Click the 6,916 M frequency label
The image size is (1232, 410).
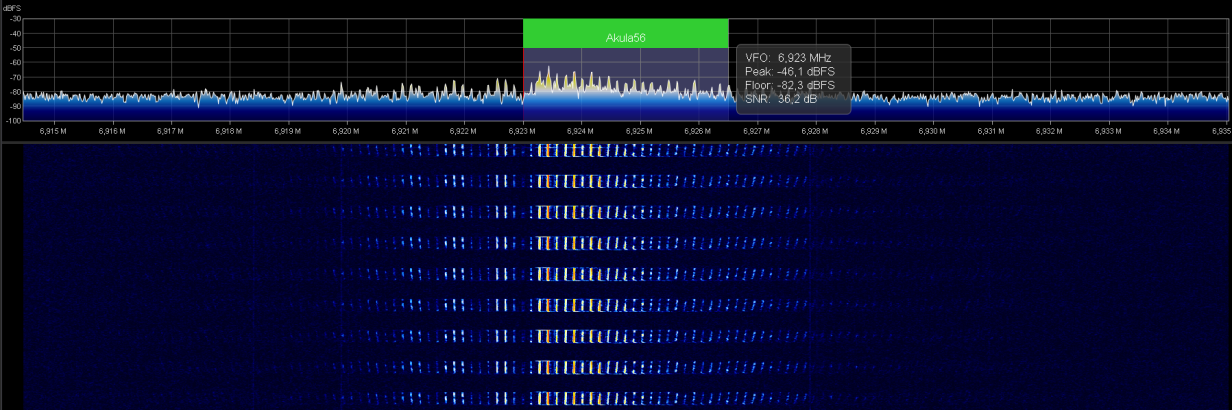112,131
